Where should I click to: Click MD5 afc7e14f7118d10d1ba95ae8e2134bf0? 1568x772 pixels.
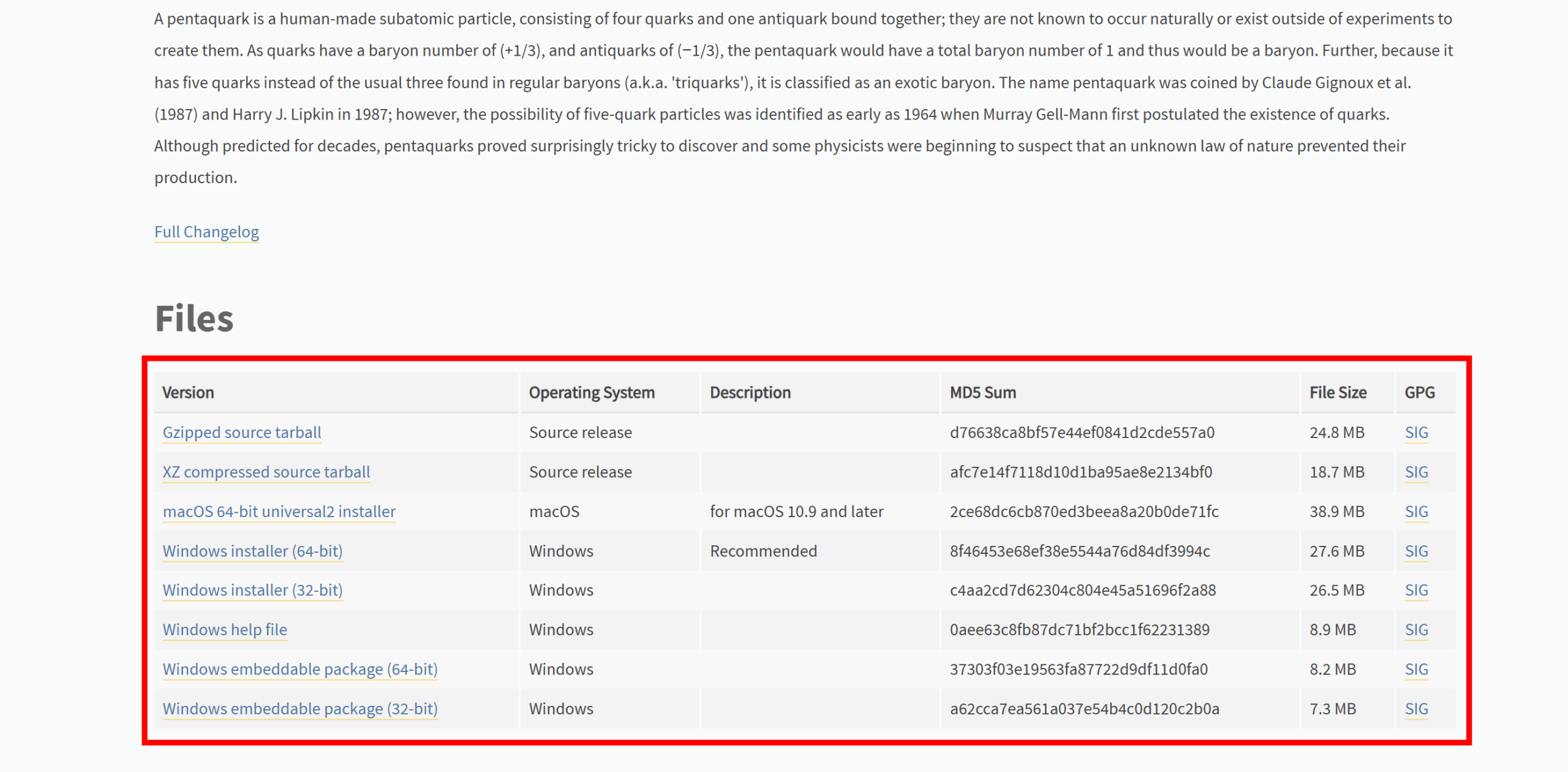pos(1081,472)
